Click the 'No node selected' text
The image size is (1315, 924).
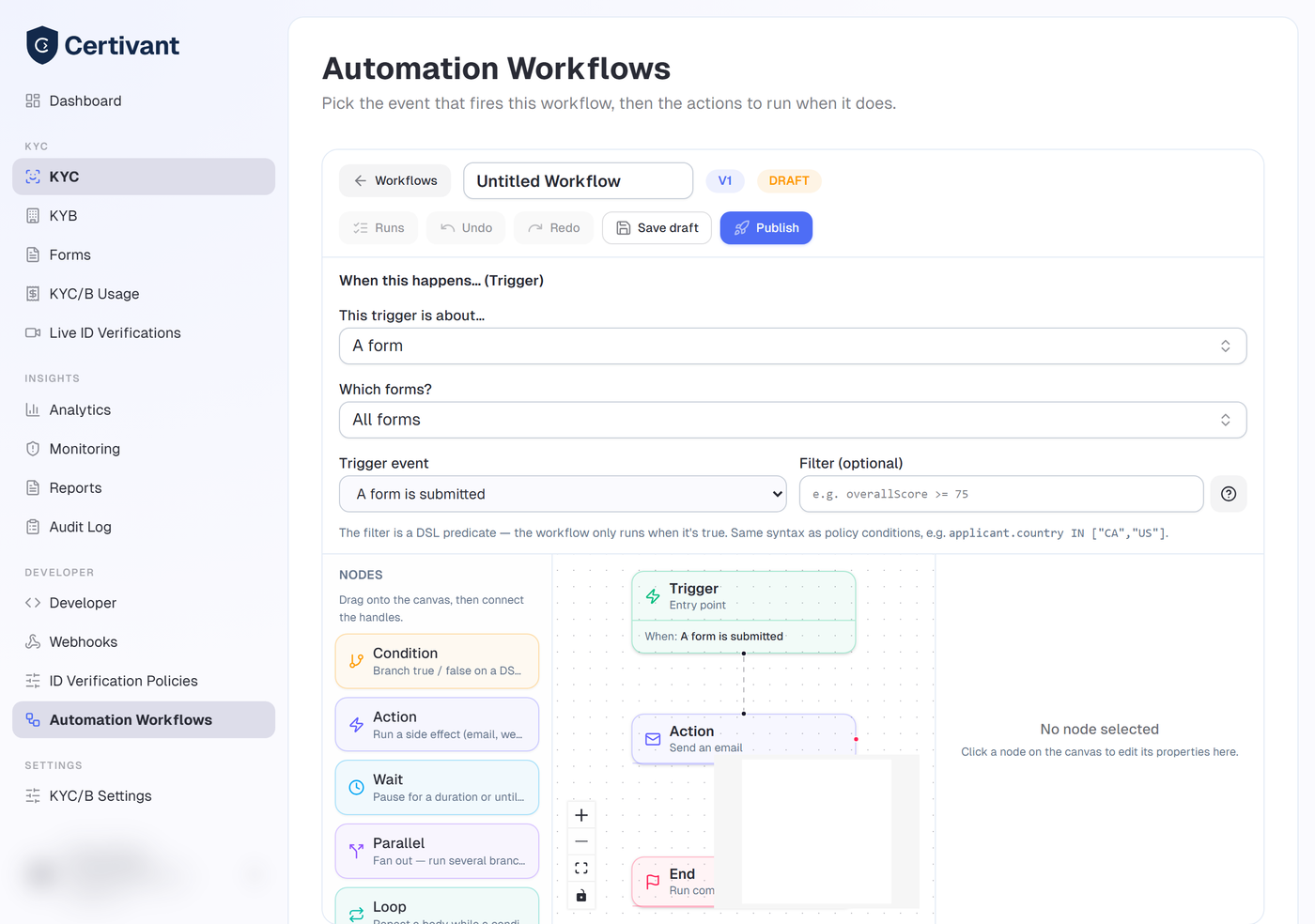click(x=1100, y=729)
